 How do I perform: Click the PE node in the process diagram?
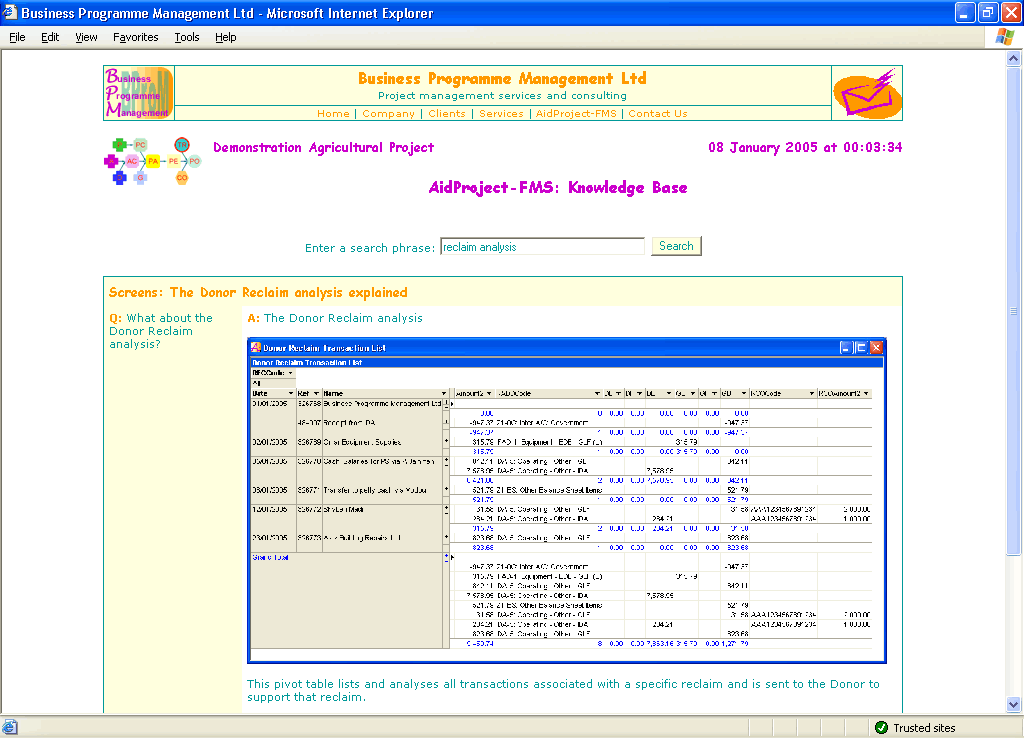[x=173, y=161]
